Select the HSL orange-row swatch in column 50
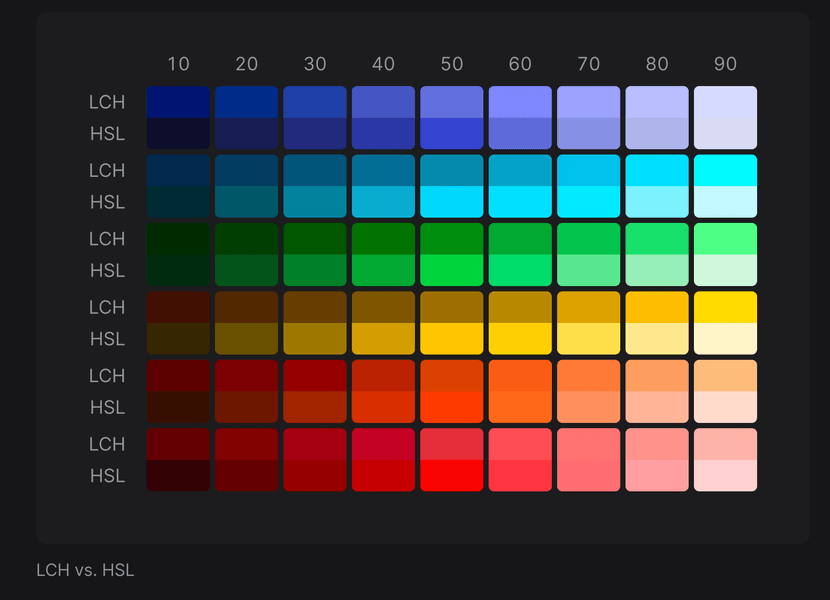Image resolution: width=830 pixels, height=600 pixels. click(452, 407)
